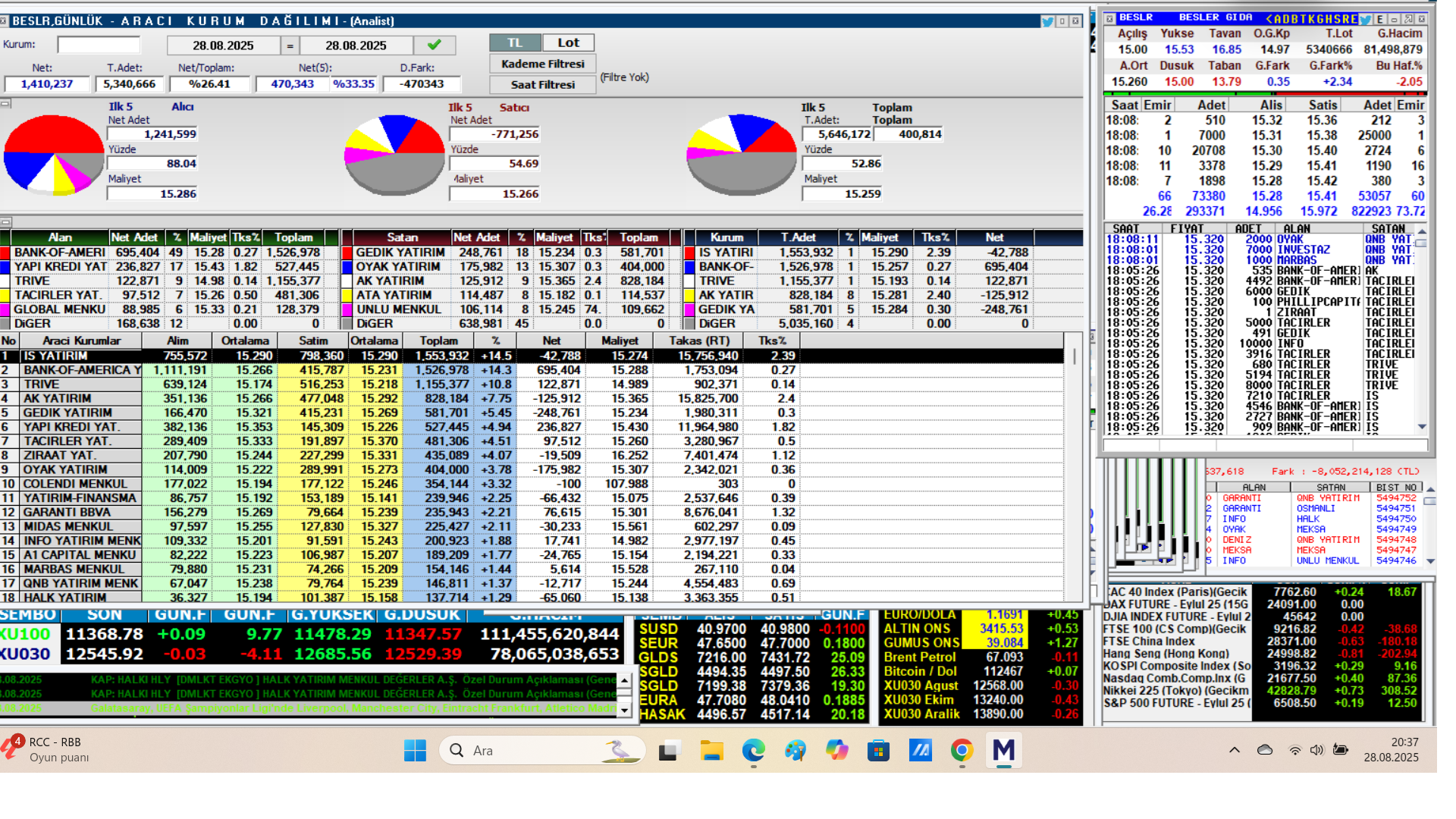The image size is (1456, 819).
Task: Click the detach arrow icon in BESLR window title
Action: tap(1408, 19)
